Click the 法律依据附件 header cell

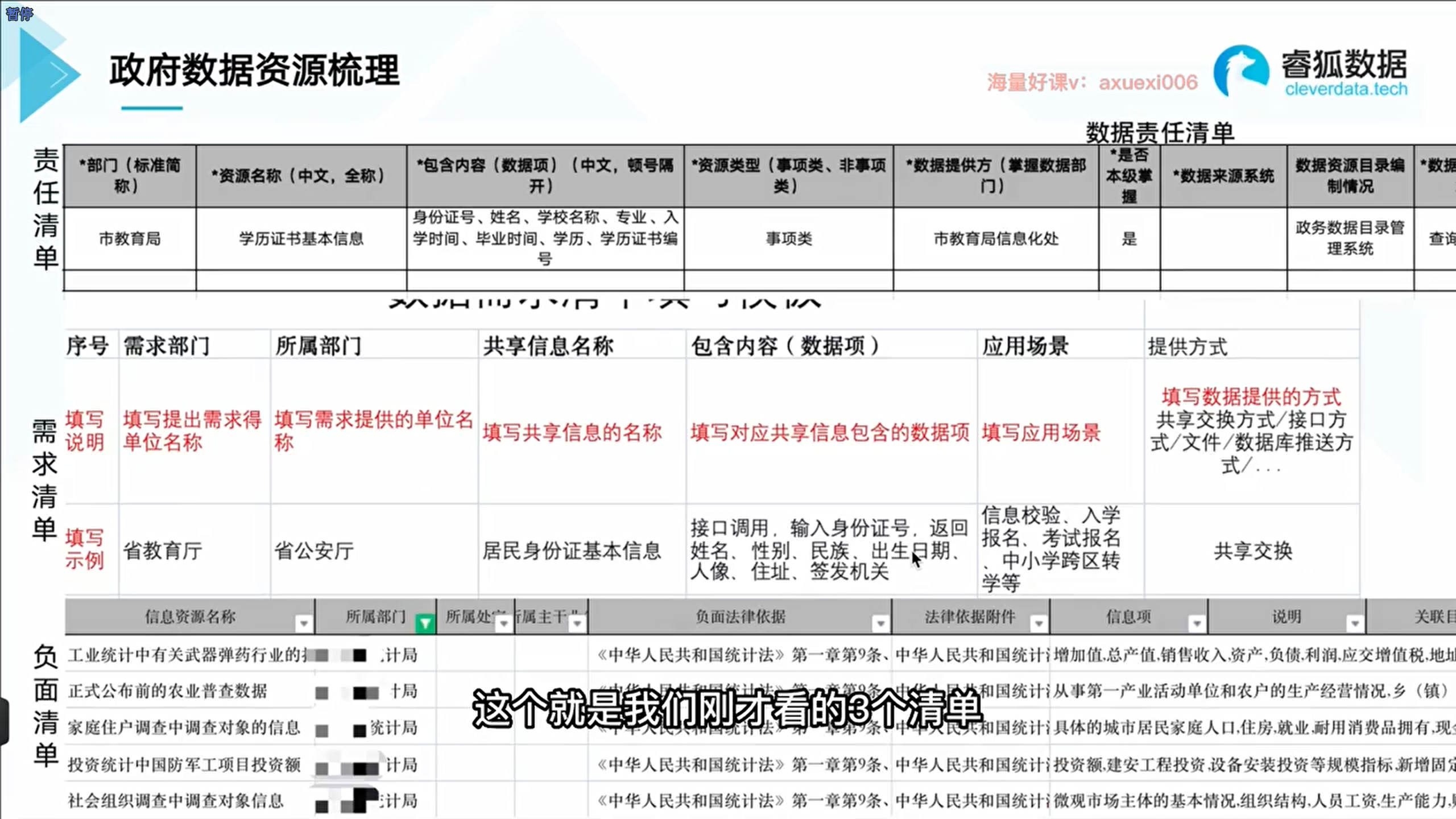(x=970, y=617)
